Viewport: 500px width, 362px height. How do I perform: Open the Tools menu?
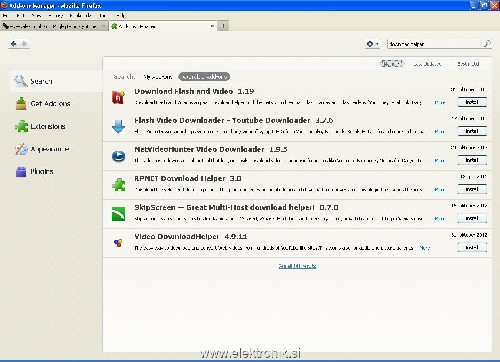coord(103,15)
